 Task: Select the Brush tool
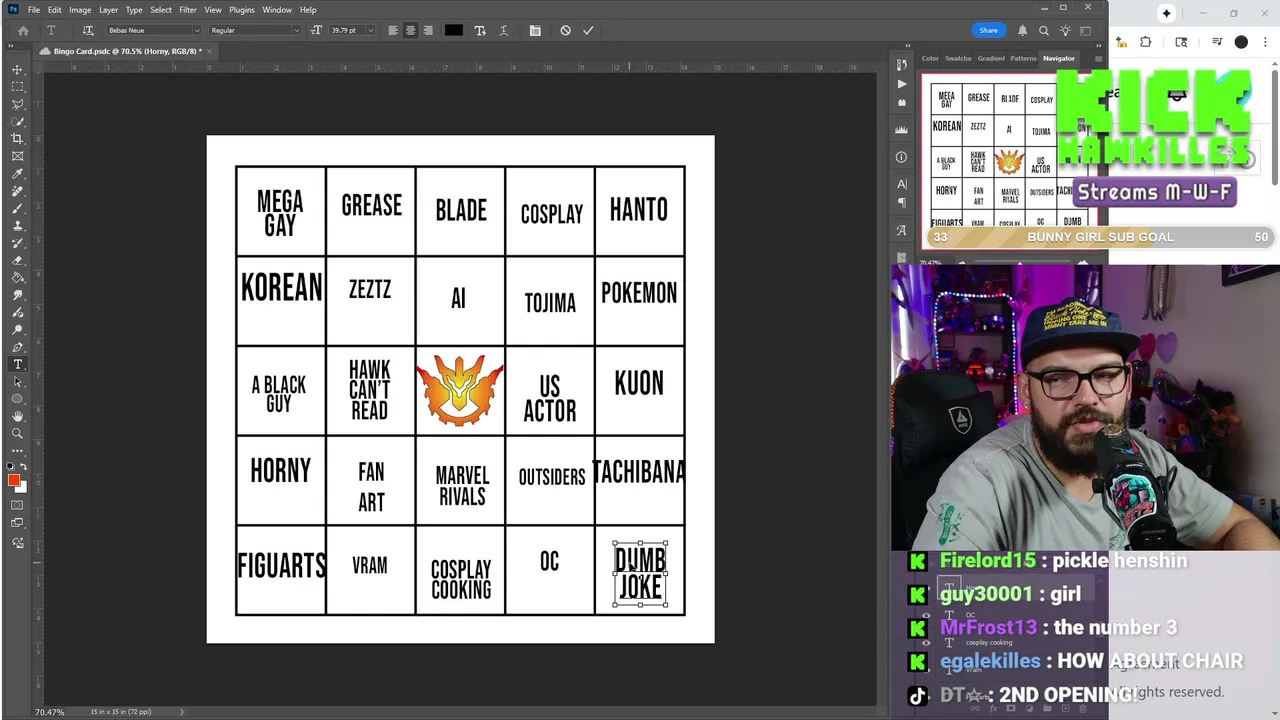pos(18,208)
